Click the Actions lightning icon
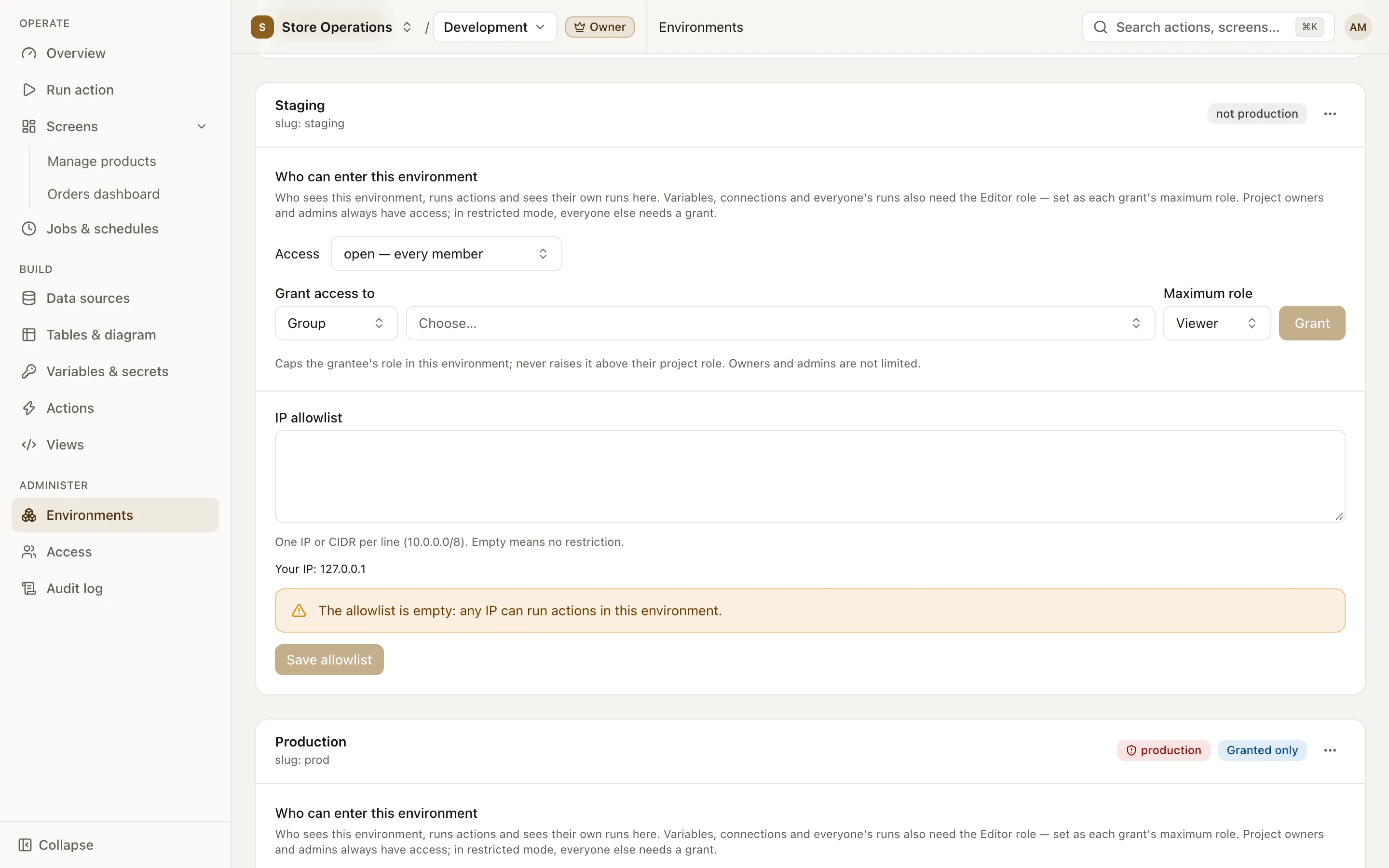1389x868 pixels. 29,408
